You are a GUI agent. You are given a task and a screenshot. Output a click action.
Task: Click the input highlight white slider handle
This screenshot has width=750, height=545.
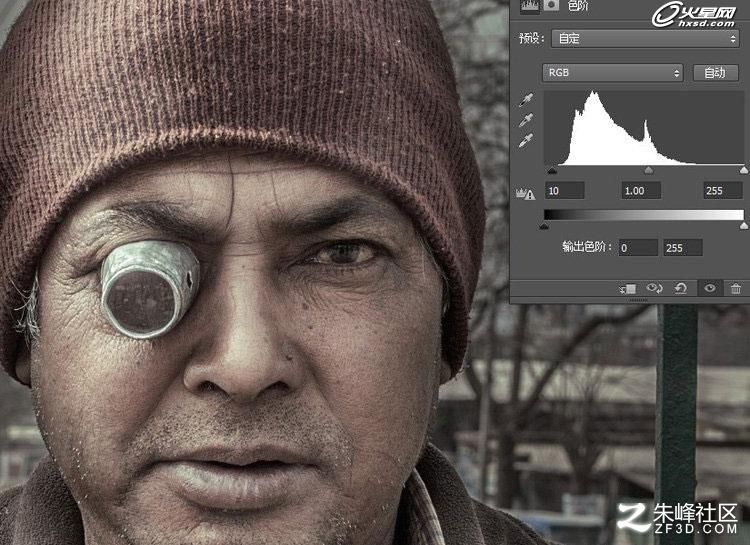click(x=744, y=170)
